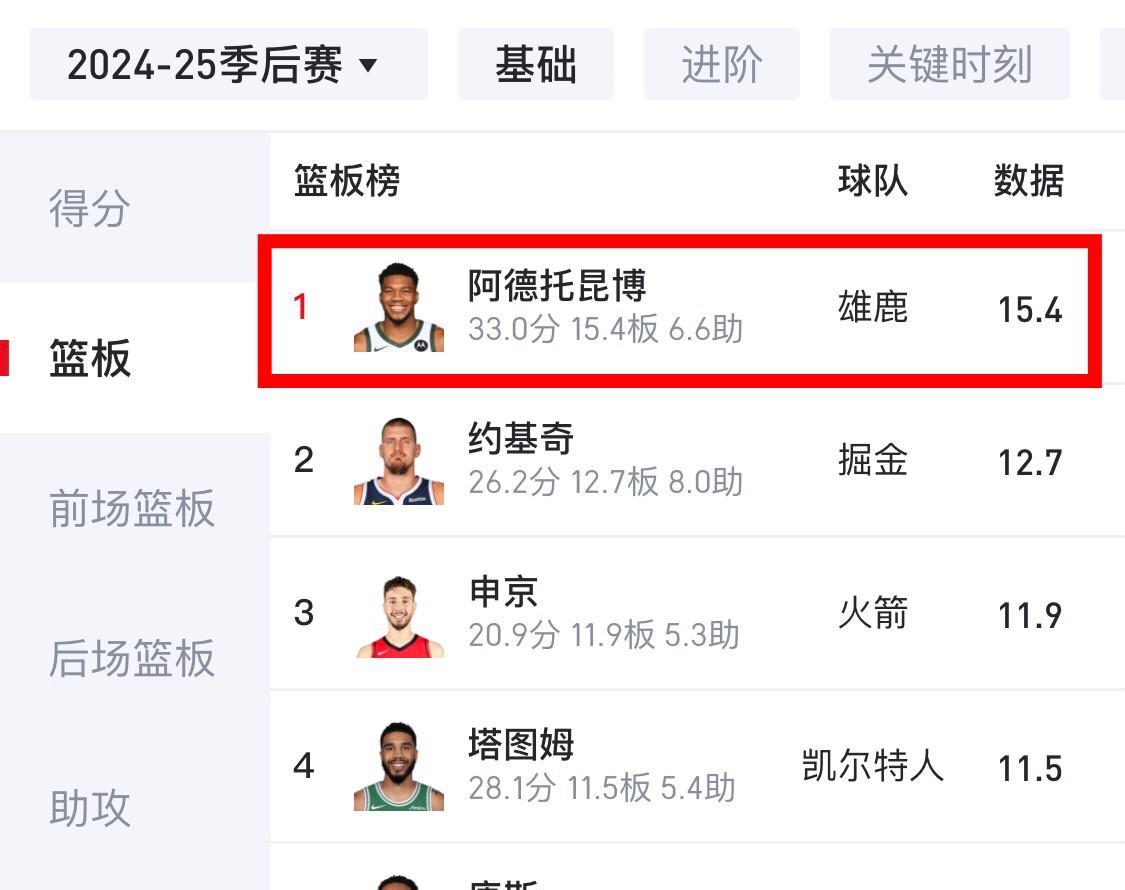Screen dimensions: 1125x890
Task: Click the 凯尔特人 team name
Action: tap(872, 766)
